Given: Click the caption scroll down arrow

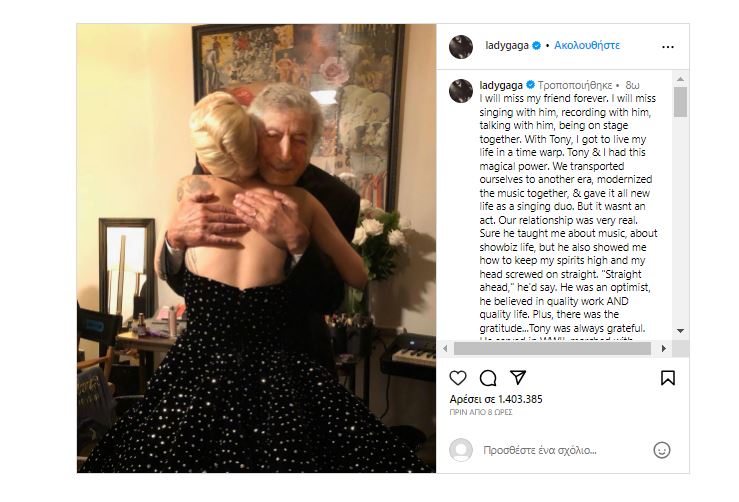Looking at the screenshot, I should click(680, 331).
